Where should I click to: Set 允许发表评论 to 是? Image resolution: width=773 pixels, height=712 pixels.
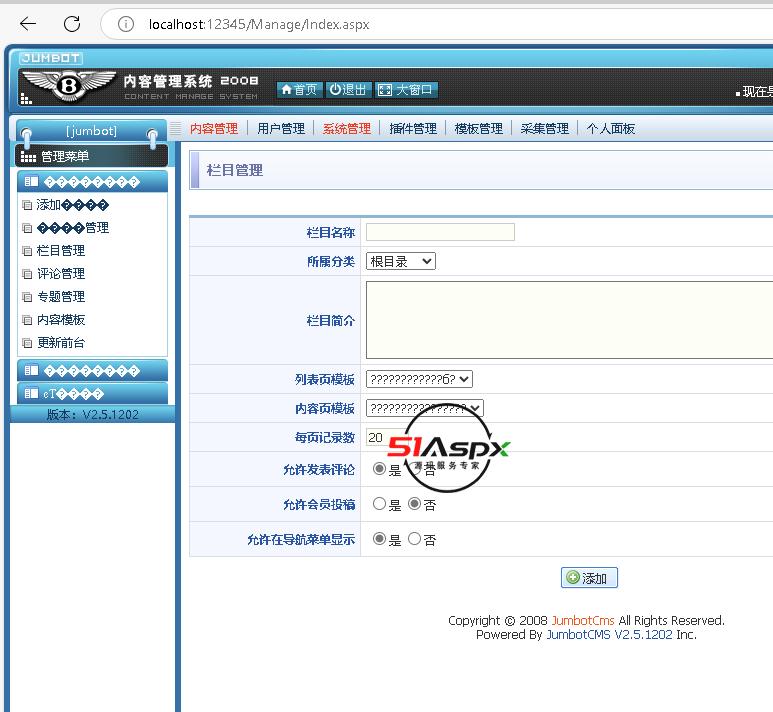(x=379, y=468)
